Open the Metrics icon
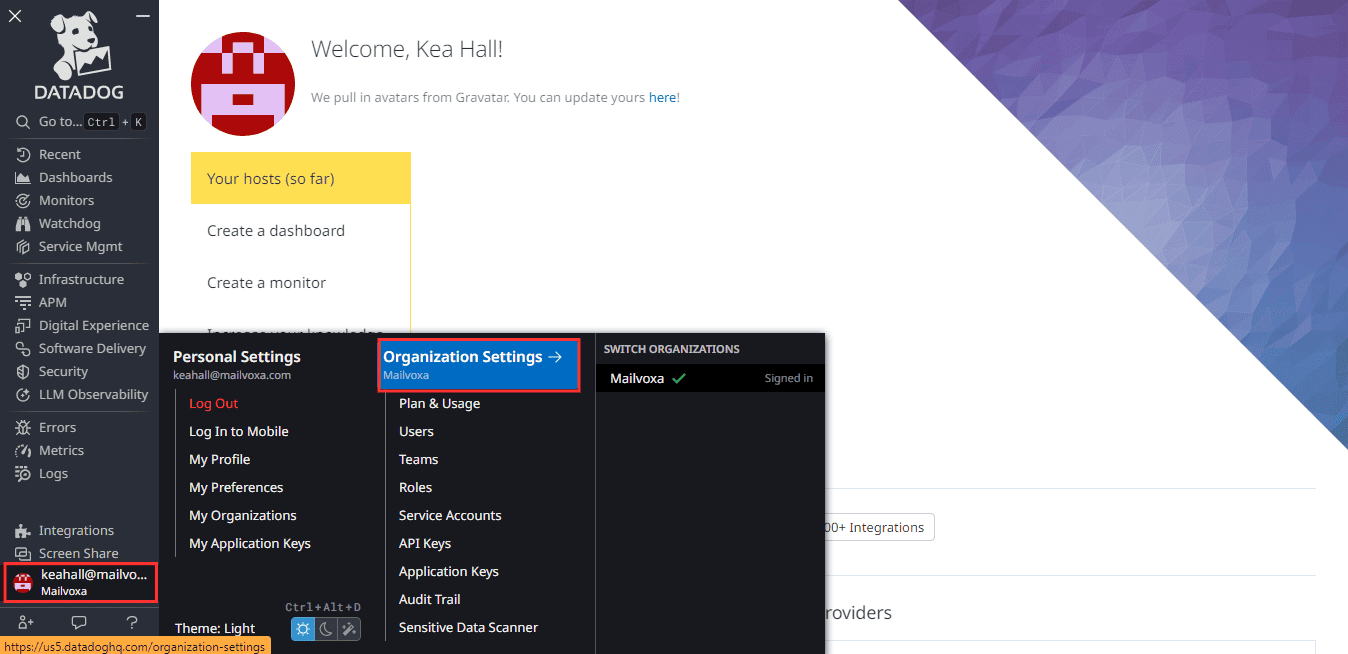This screenshot has width=1348, height=654. (x=23, y=451)
